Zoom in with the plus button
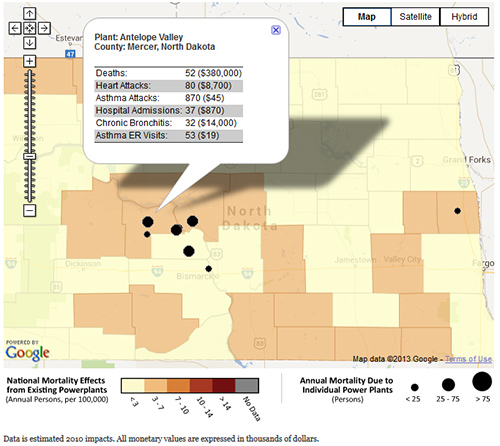This screenshot has width=500, height=446. tap(29, 61)
